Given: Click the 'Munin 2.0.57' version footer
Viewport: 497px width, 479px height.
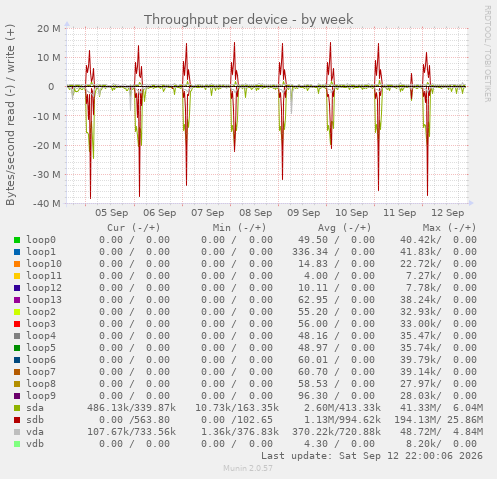Looking at the screenshot, I should [248, 468].
